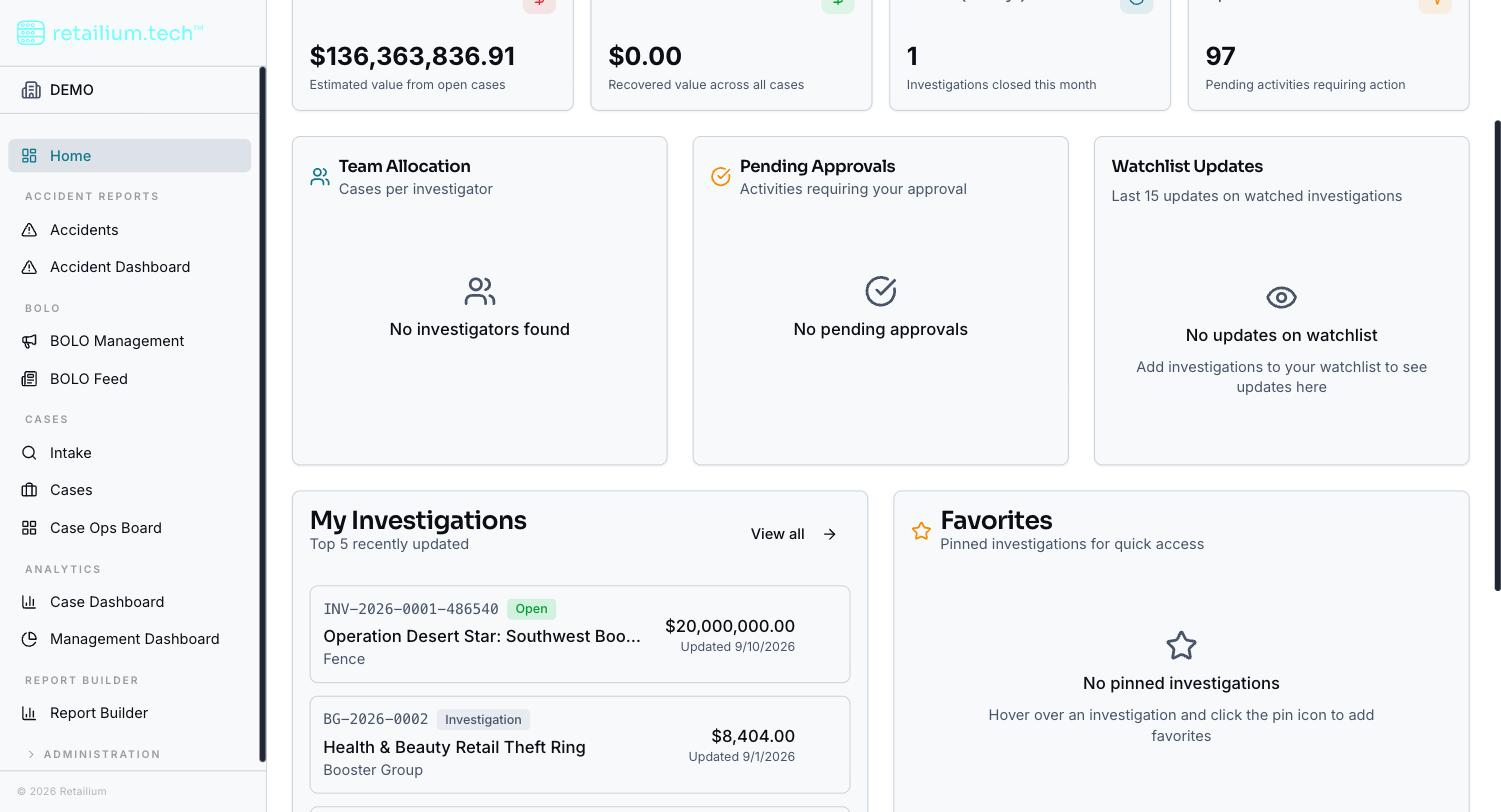Click the investigations closed this month card
Screen dimensions: 1501x812
coord(1030,55)
